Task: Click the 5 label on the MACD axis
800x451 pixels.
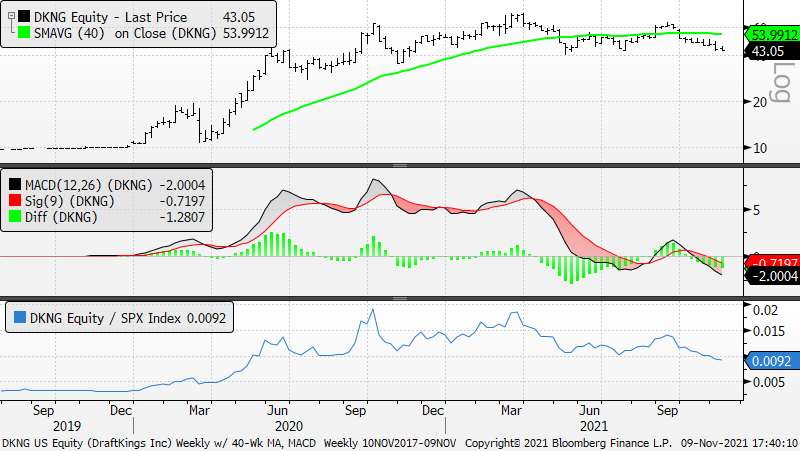Action: tap(756, 210)
